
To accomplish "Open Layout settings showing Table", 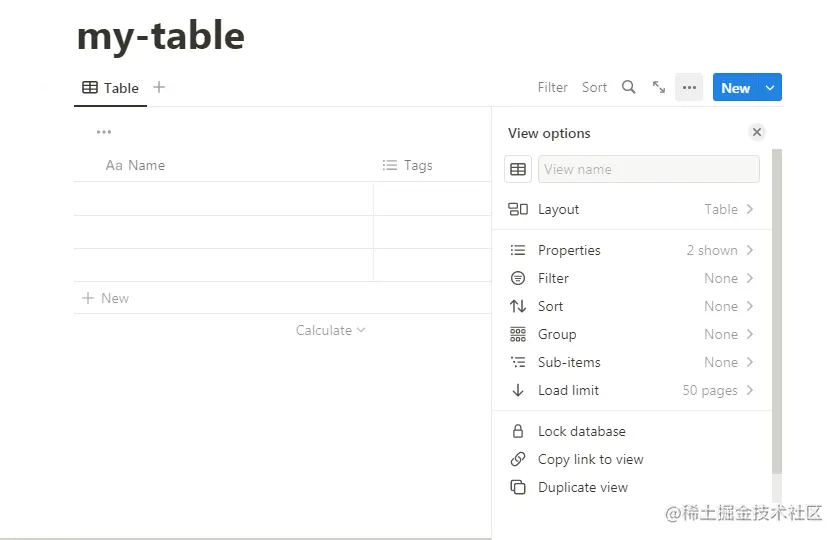I will click(x=631, y=209).
